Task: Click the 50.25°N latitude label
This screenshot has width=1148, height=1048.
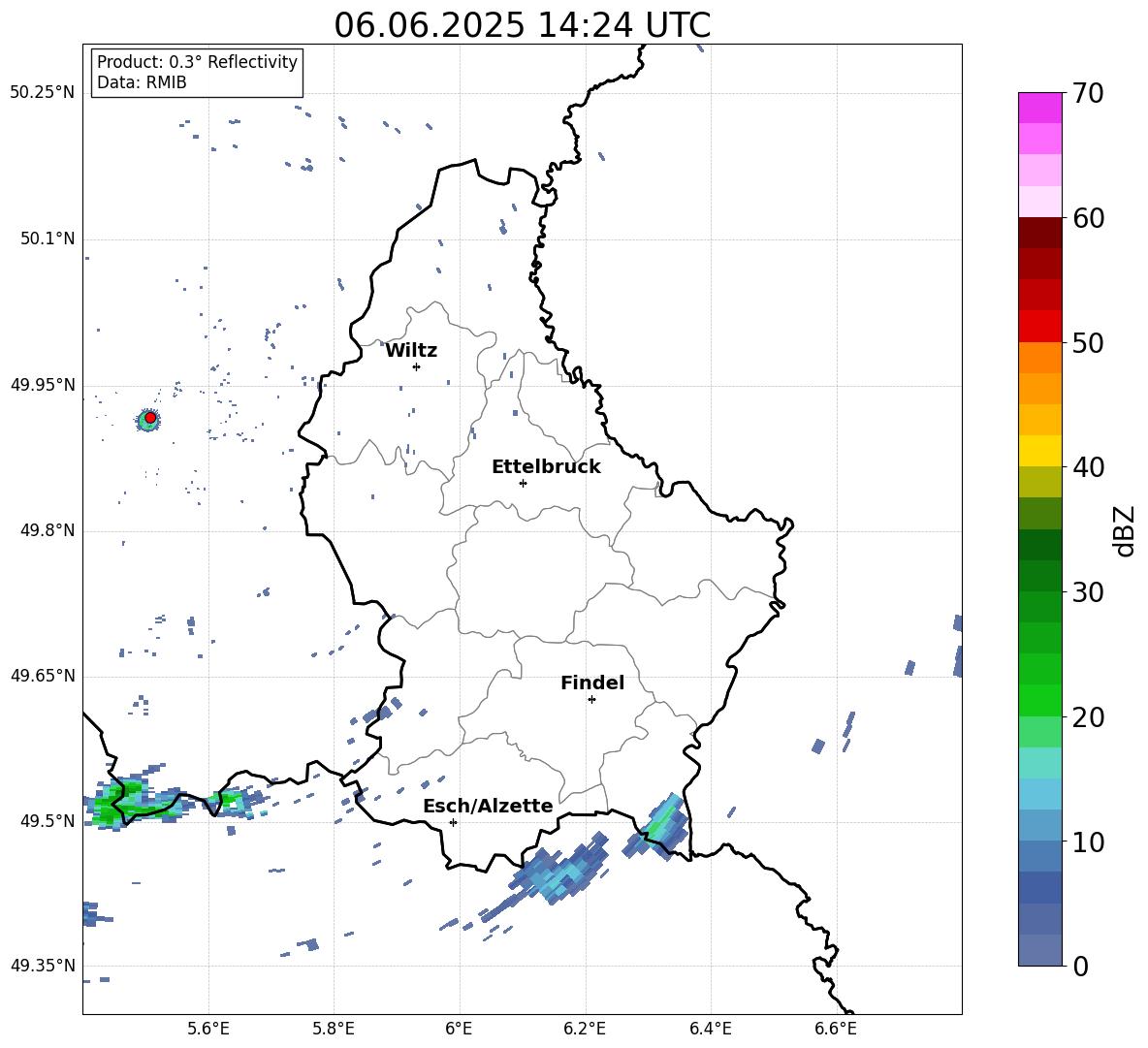Action: coord(43,93)
